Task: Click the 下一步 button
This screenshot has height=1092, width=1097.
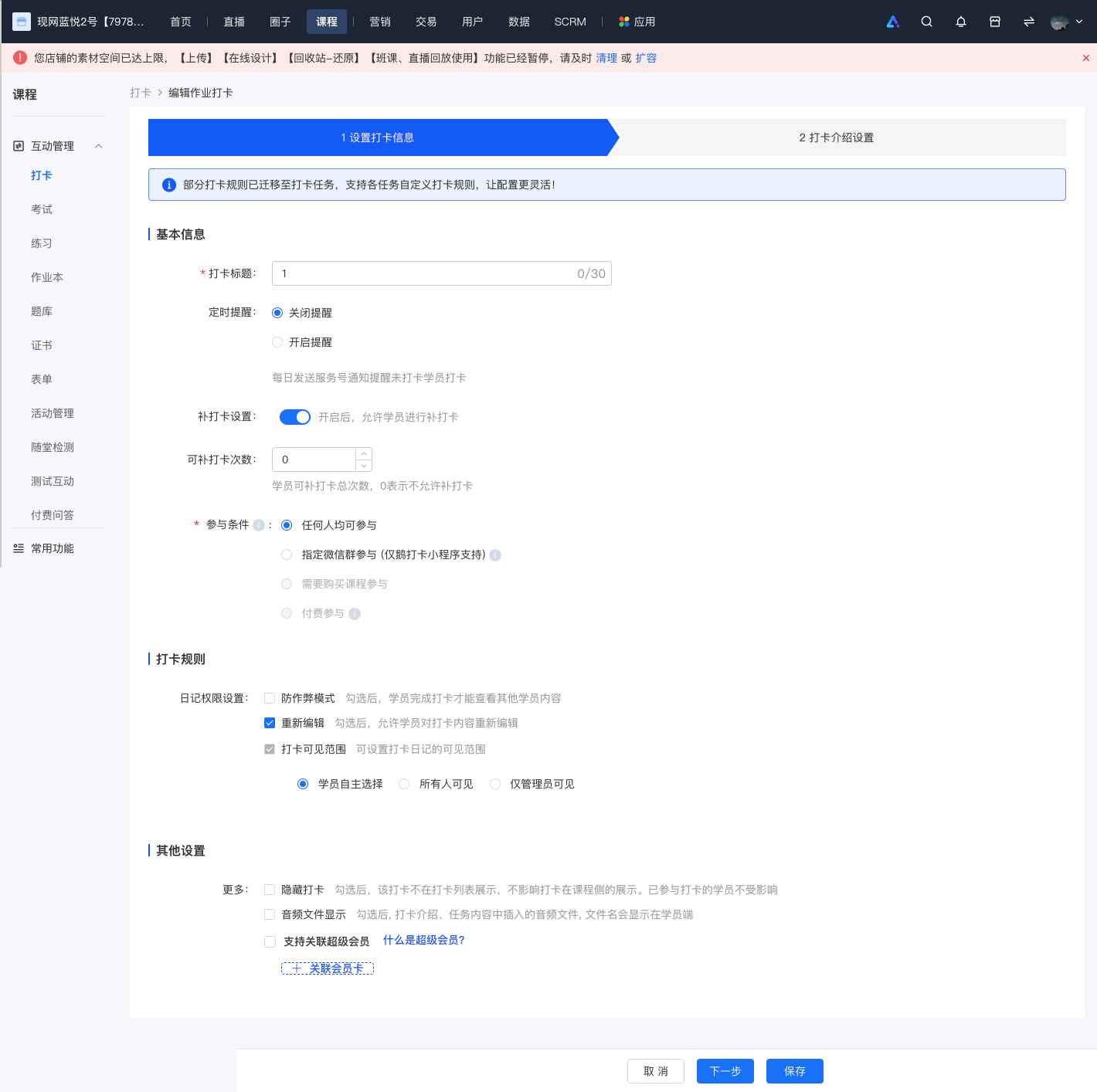Action: click(x=725, y=1071)
